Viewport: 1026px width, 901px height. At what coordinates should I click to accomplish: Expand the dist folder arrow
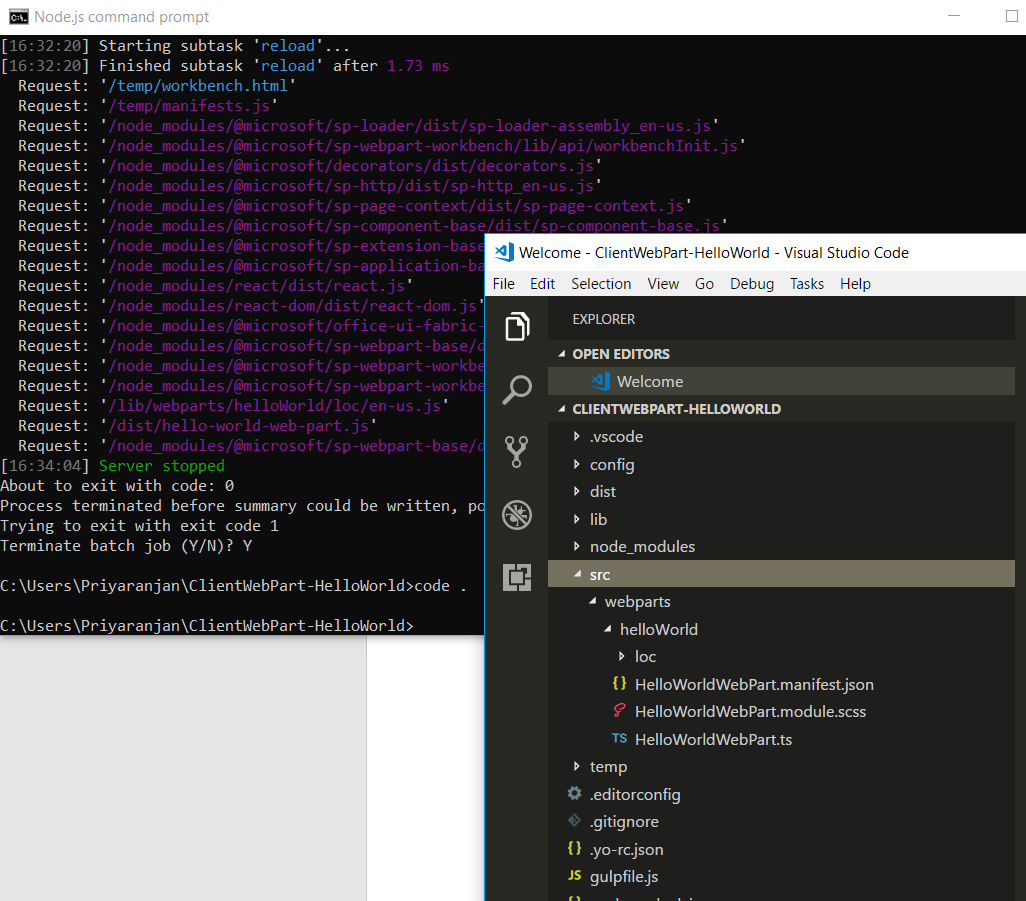[x=576, y=491]
